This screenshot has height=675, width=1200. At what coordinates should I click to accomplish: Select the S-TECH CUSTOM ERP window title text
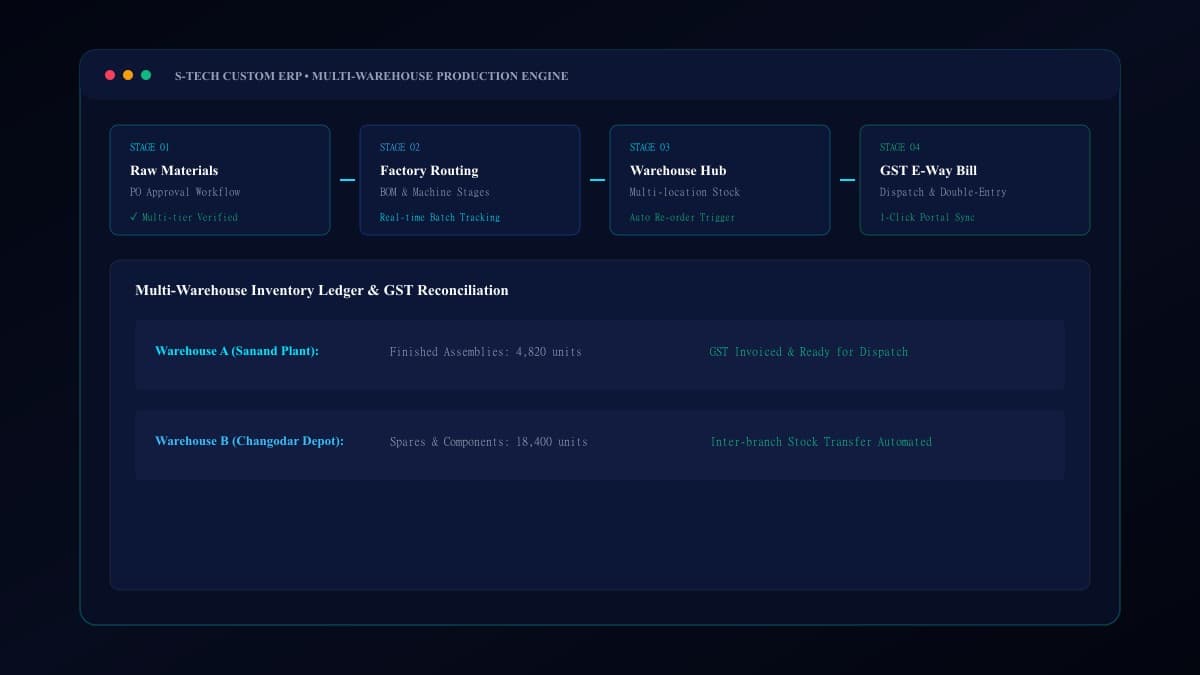tap(371, 76)
